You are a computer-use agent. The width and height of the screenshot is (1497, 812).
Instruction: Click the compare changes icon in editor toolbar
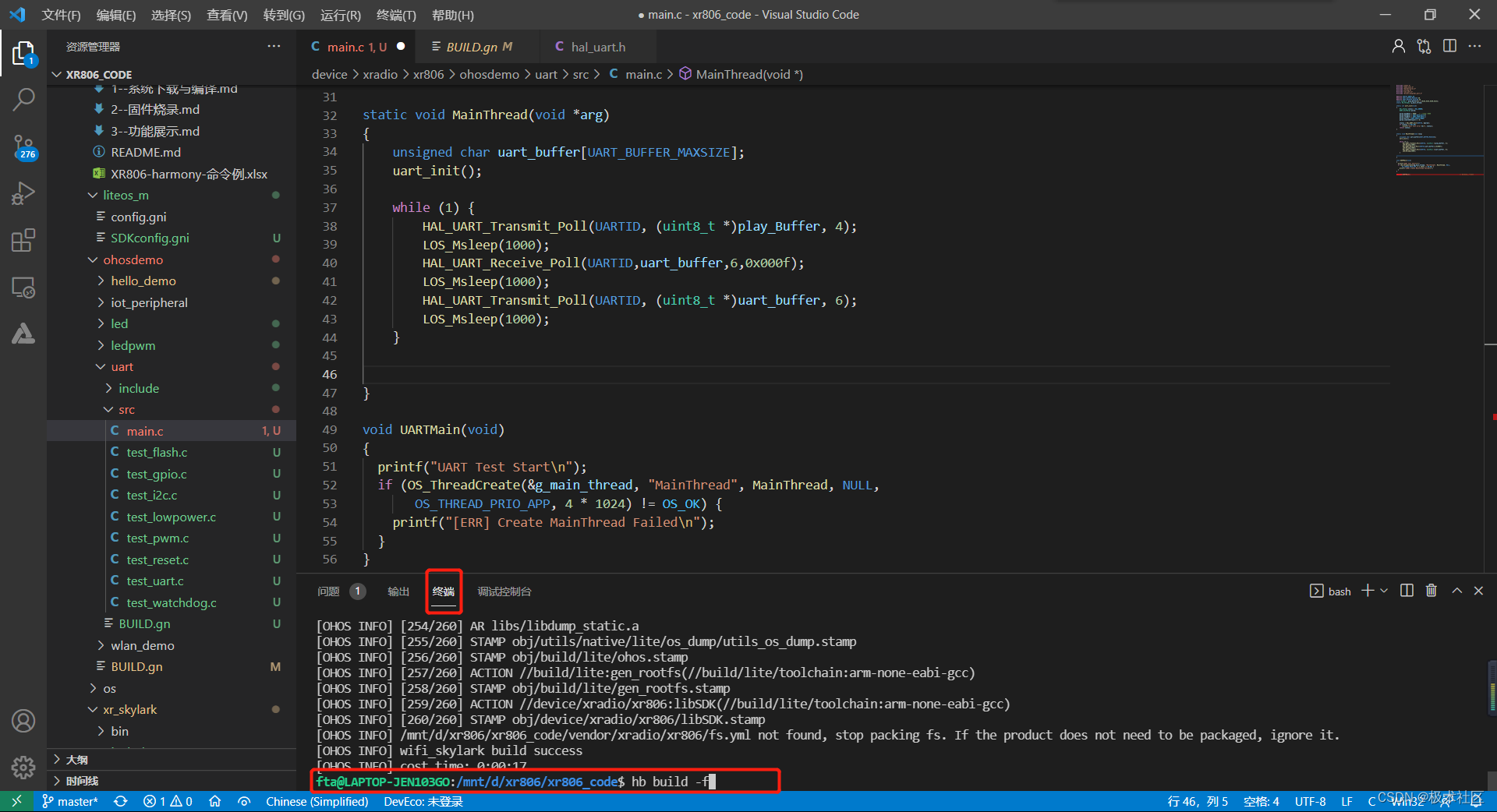click(x=1424, y=47)
